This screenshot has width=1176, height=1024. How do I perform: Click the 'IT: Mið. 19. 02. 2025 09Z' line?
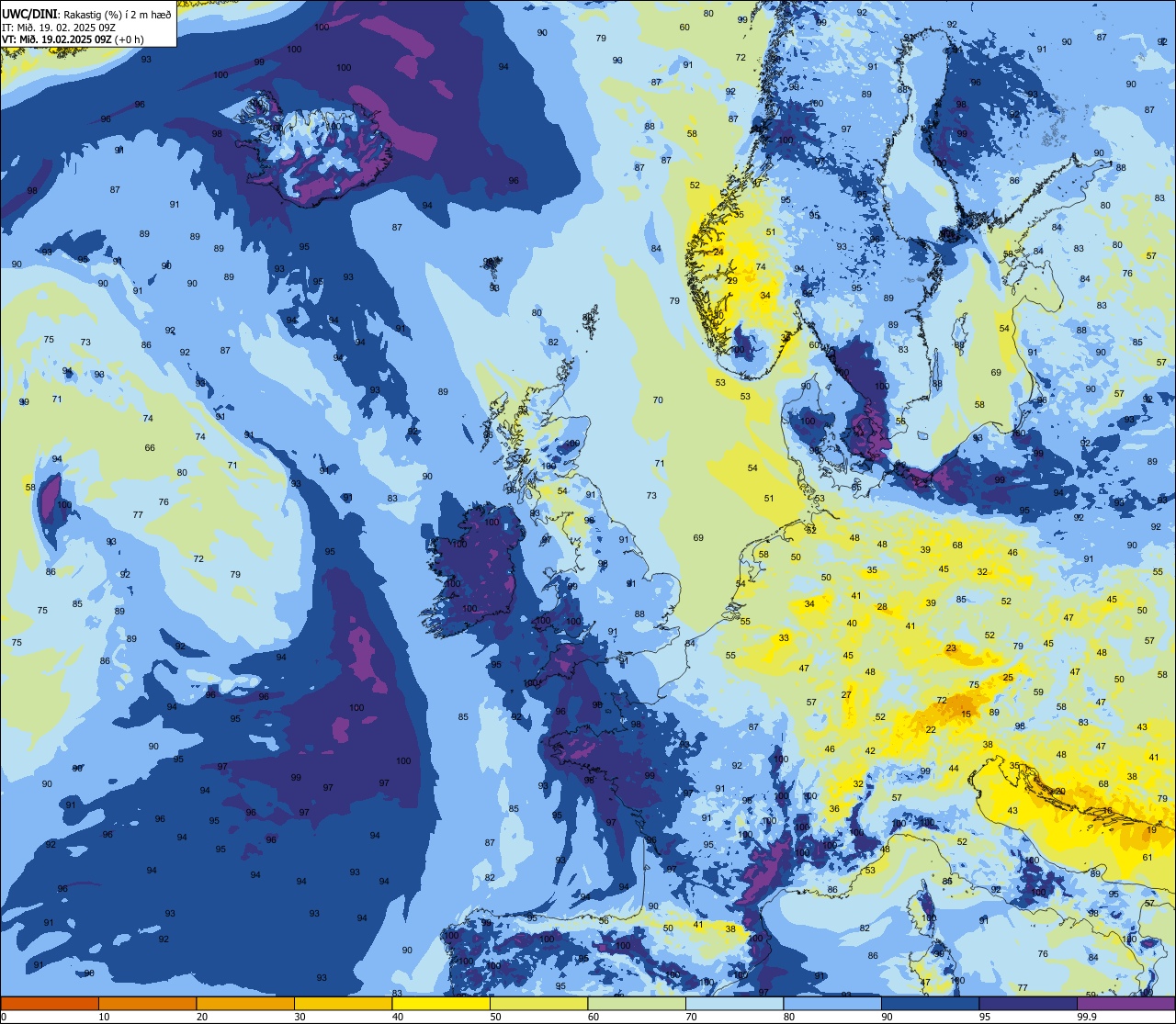59,27
